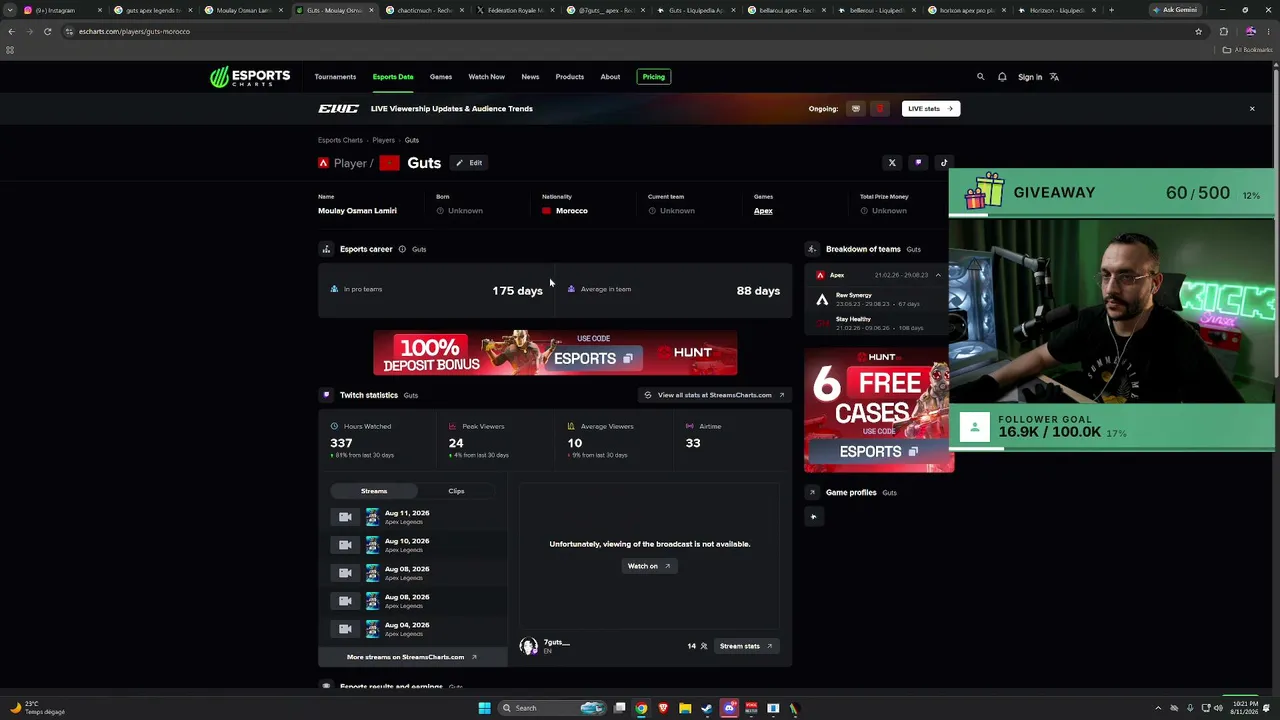Image resolution: width=1280 pixels, height=720 pixels.
Task: Switch to the Instagram browser tab
Action: tap(64, 10)
